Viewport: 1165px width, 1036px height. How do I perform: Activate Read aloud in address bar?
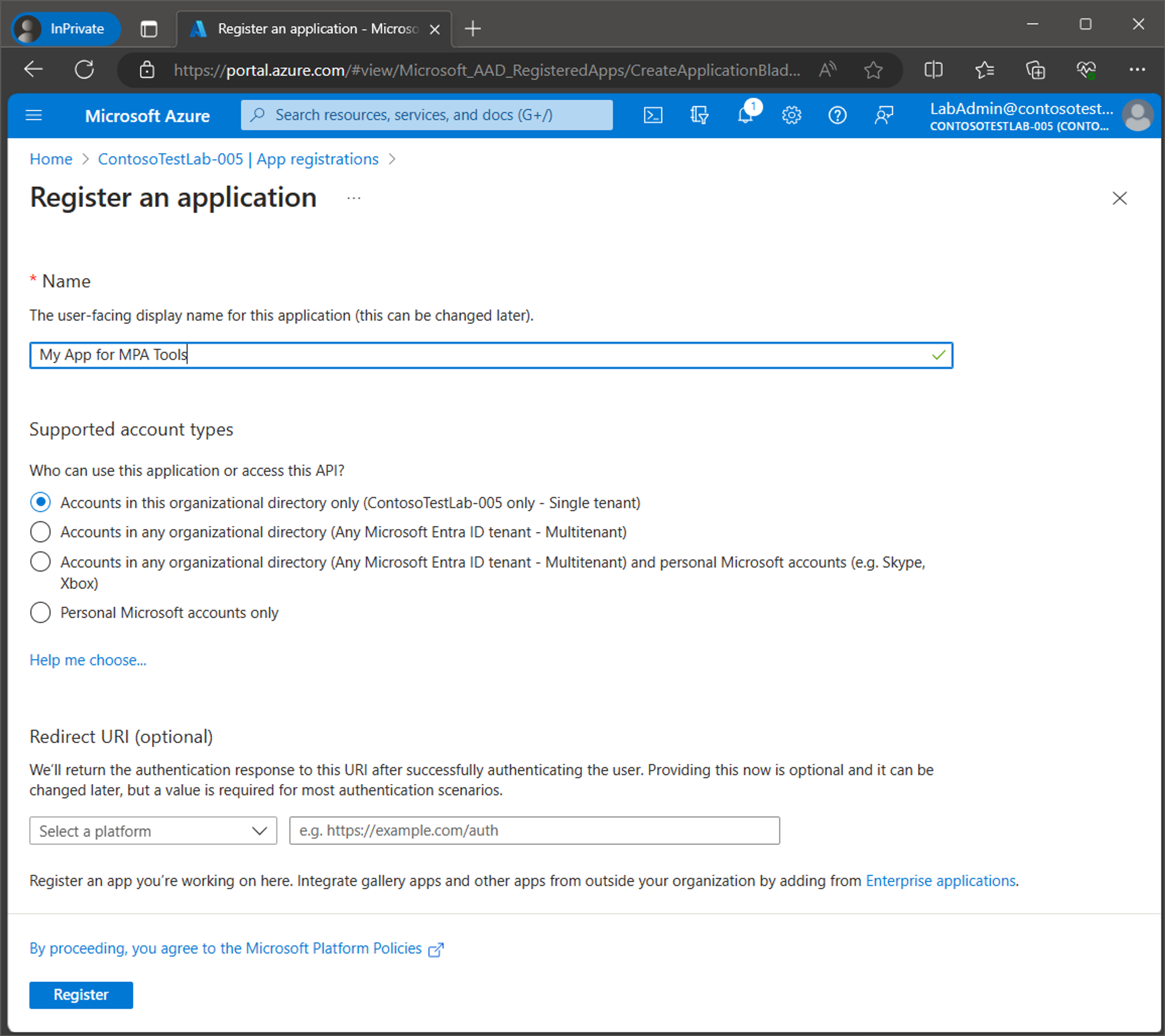tap(827, 69)
